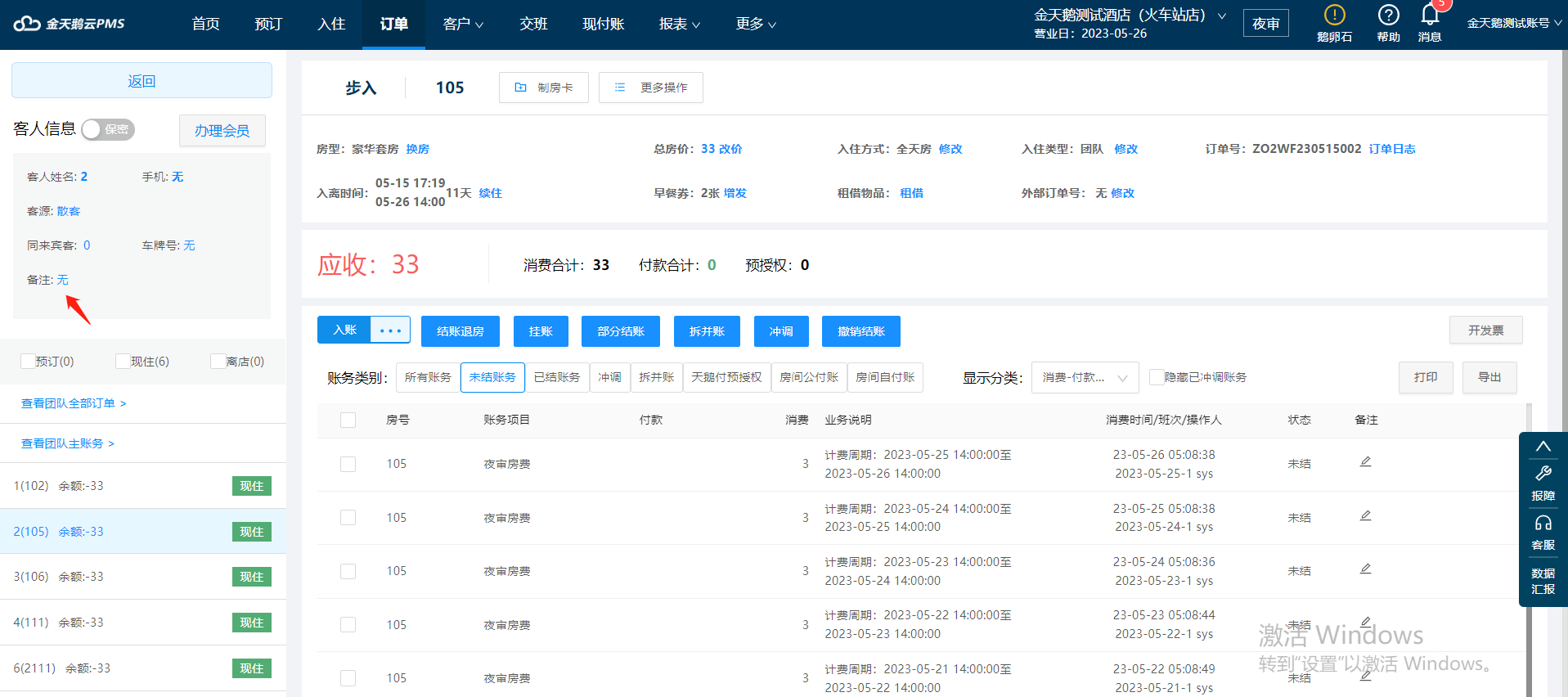Collapse the side panel with the up chevron
Image resolution: width=1568 pixels, height=697 pixels.
[1543, 447]
